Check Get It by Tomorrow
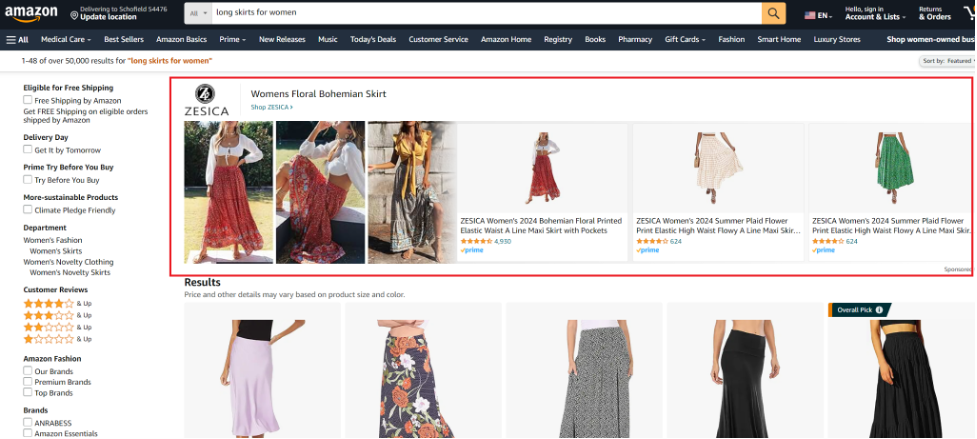Image resolution: width=977 pixels, height=439 pixels. (27, 149)
